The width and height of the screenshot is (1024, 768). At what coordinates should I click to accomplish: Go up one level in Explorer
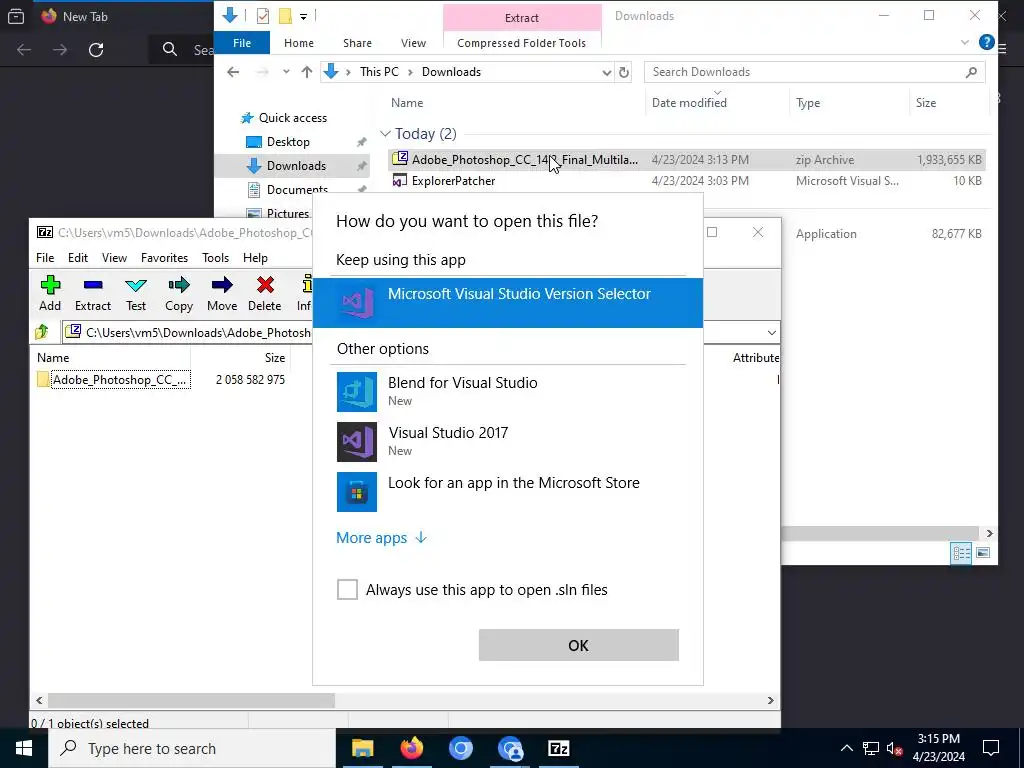(307, 72)
